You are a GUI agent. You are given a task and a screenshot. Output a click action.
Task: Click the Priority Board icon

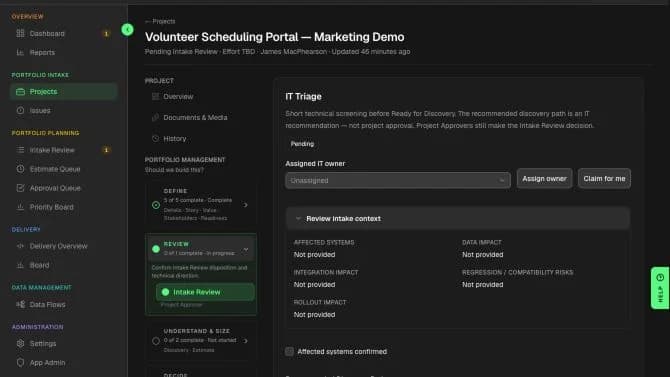tap(20, 207)
